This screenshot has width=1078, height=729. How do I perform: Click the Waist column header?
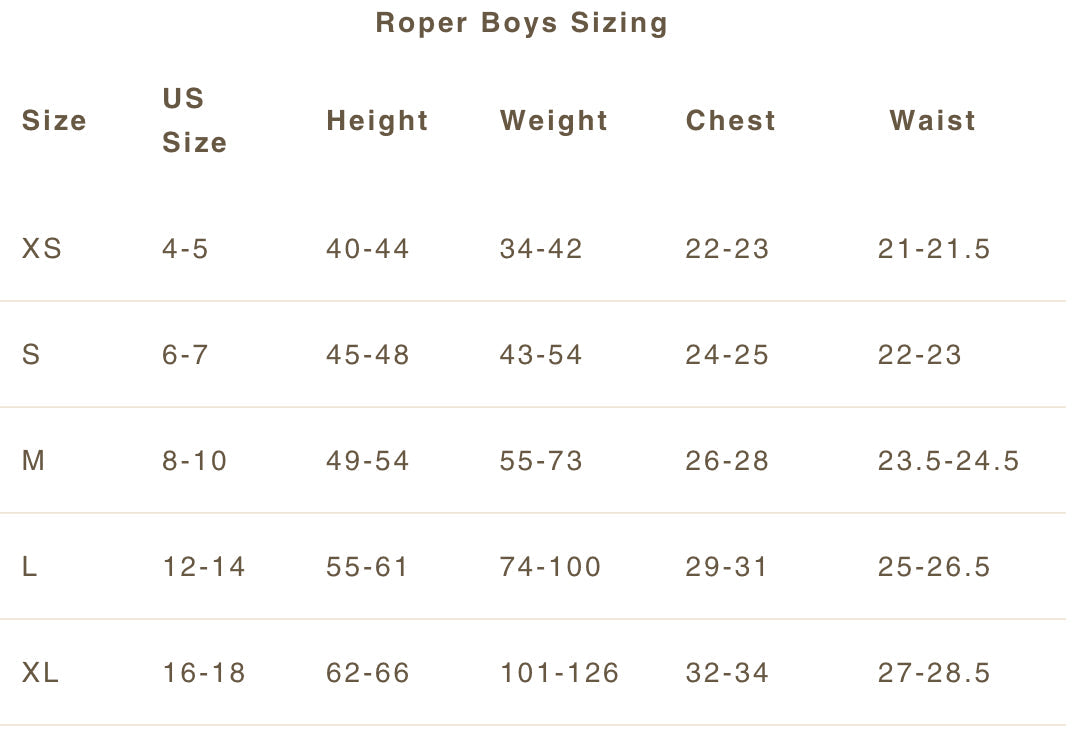click(x=933, y=121)
